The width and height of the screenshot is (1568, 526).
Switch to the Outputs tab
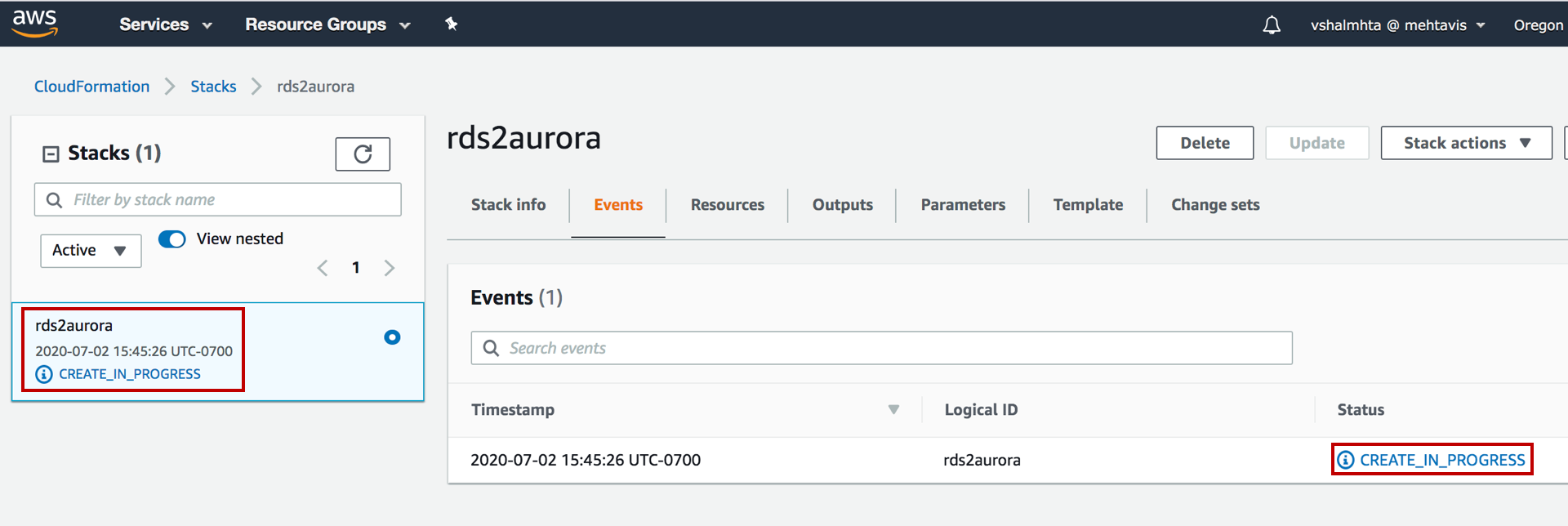pos(843,205)
